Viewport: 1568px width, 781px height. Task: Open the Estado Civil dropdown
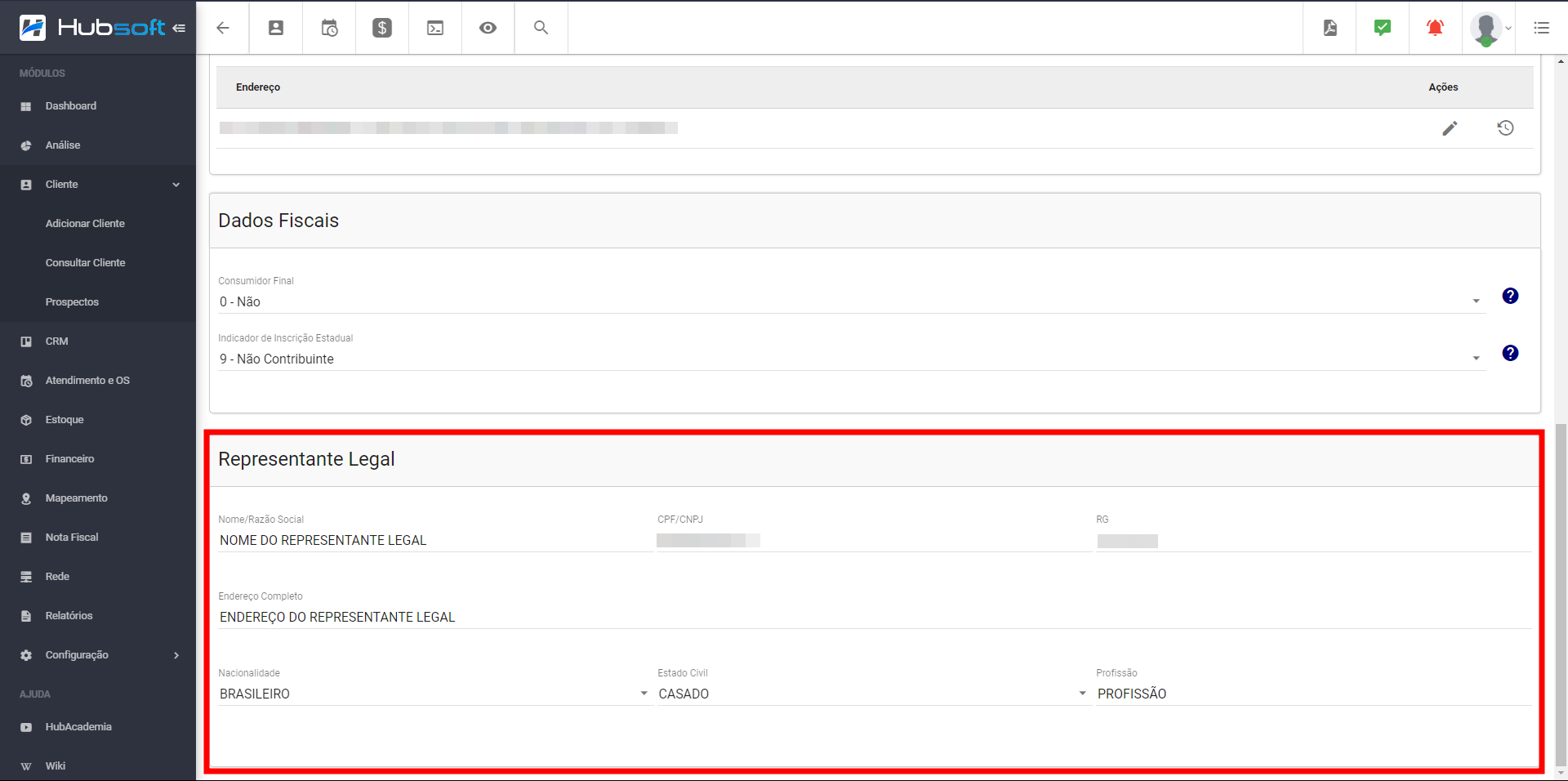(x=872, y=694)
